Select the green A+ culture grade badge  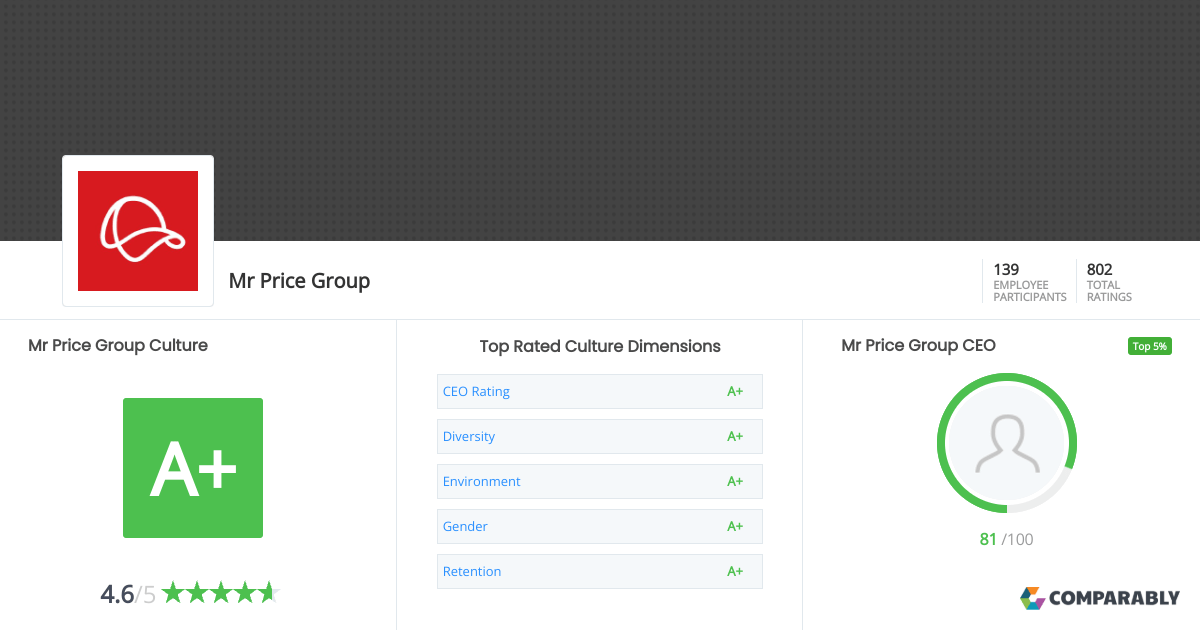tap(192, 467)
